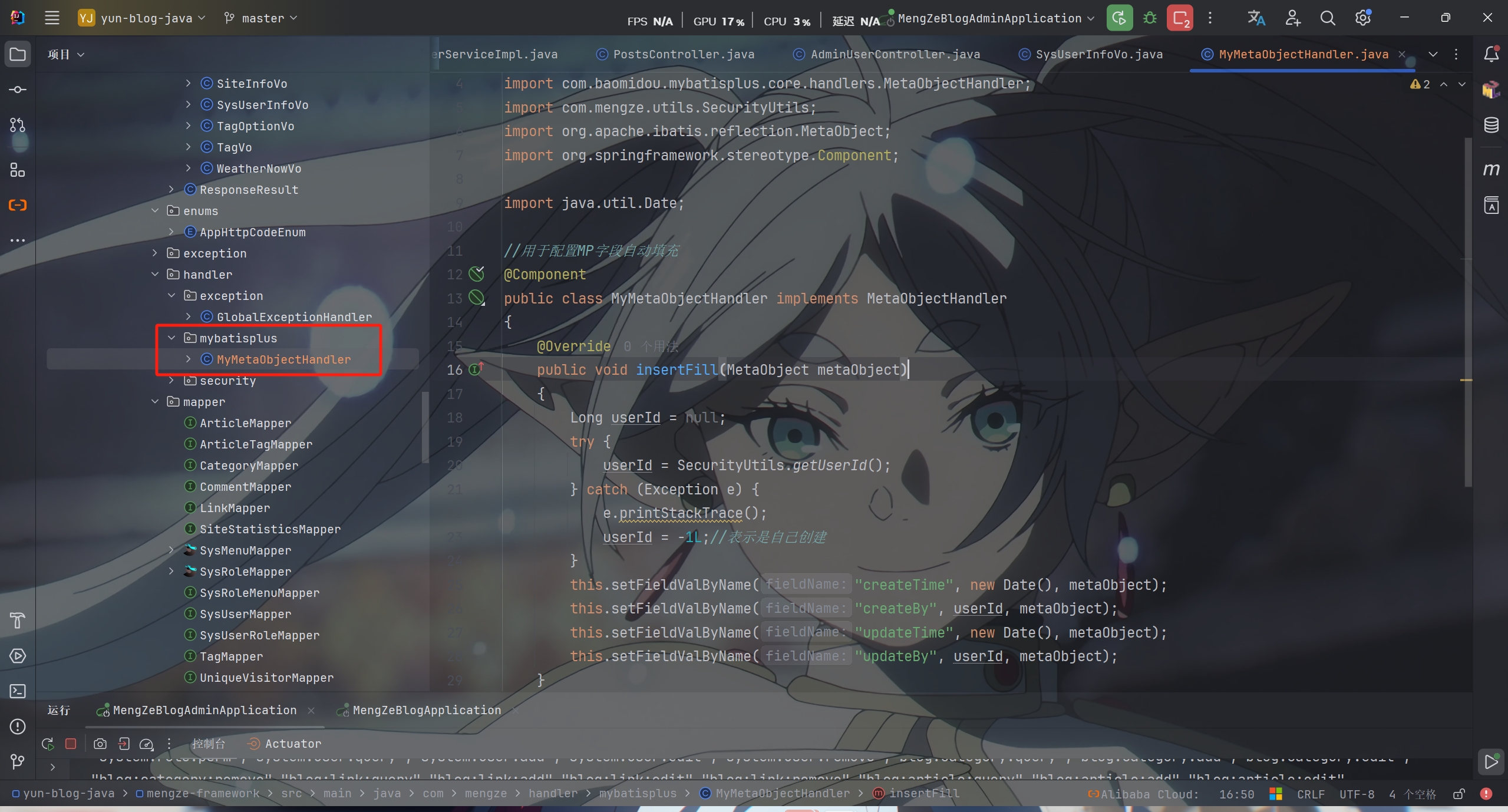Click the Database tool window icon
This screenshot has width=1508, height=812.
coord(1491,125)
